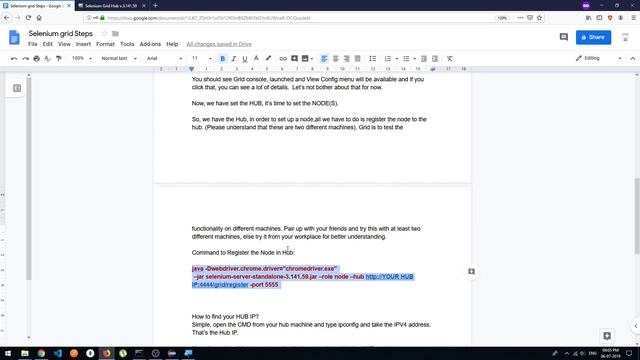This screenshot has width=640, height=360.
Task: Move document to a folder
Action: pyautogui.click(x=116, y=33)
